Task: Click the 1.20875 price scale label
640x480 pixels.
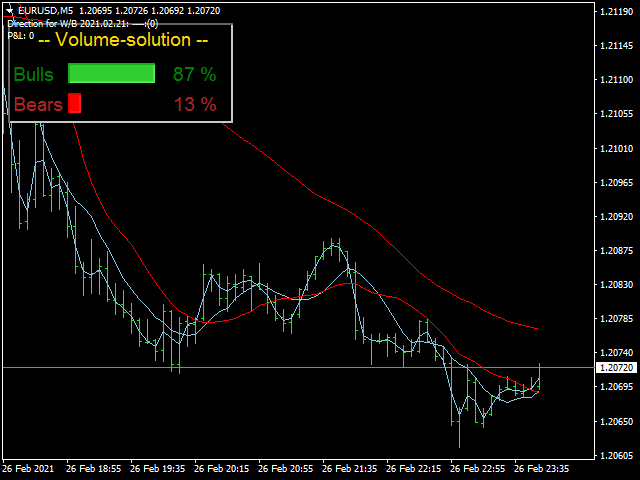Action: [616, 251]
